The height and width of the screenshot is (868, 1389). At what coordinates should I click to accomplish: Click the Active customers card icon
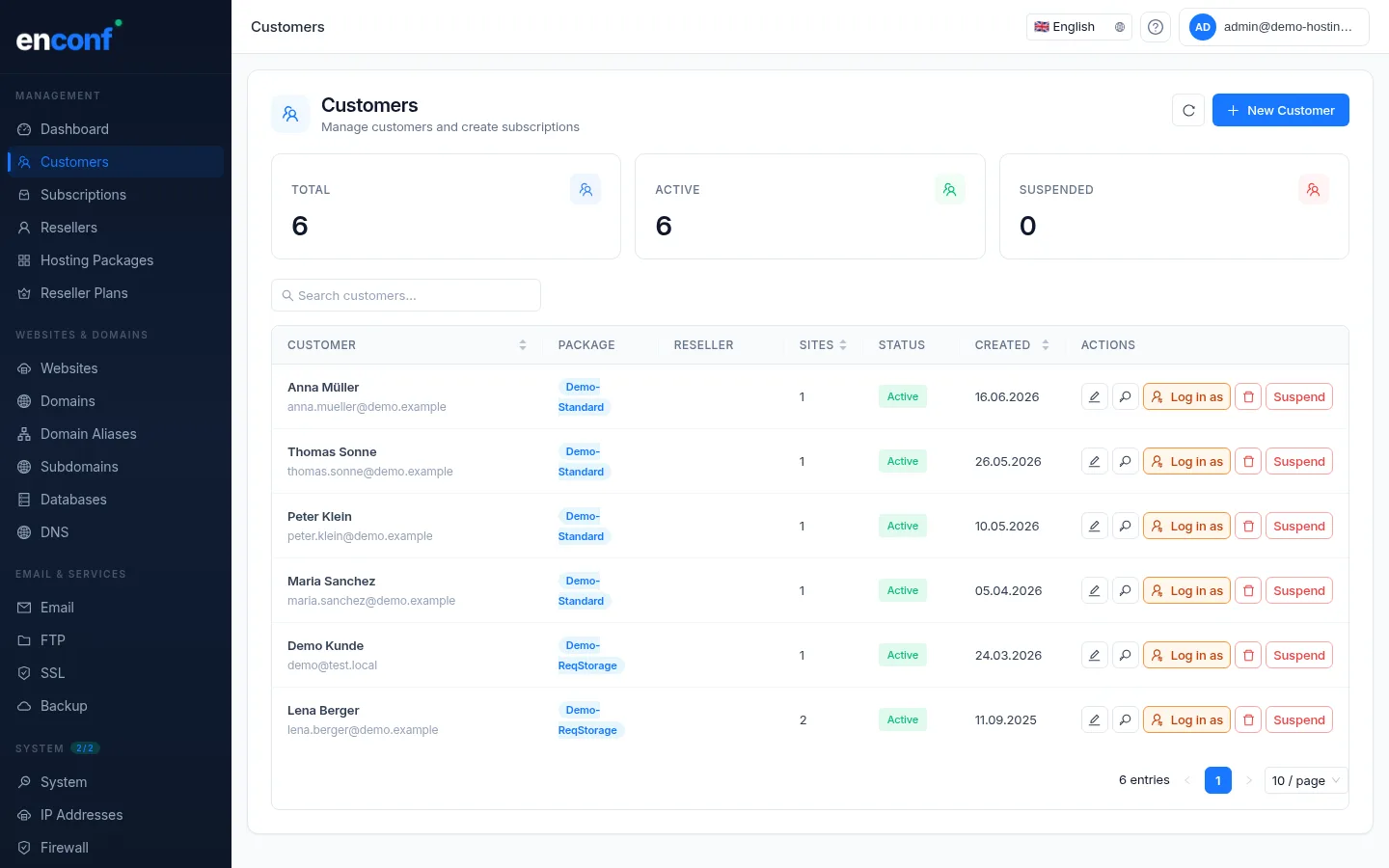(x=949, y=190)
